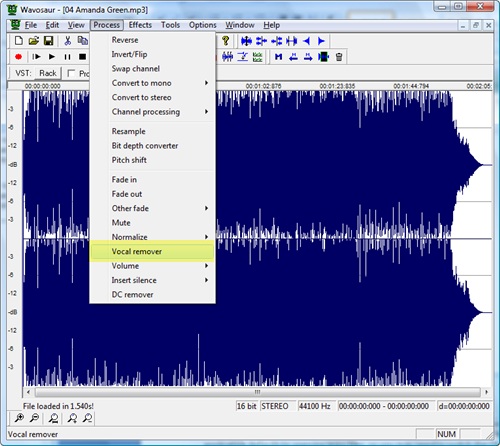Click the first blue zoom arrows icon

pos(246,41)
